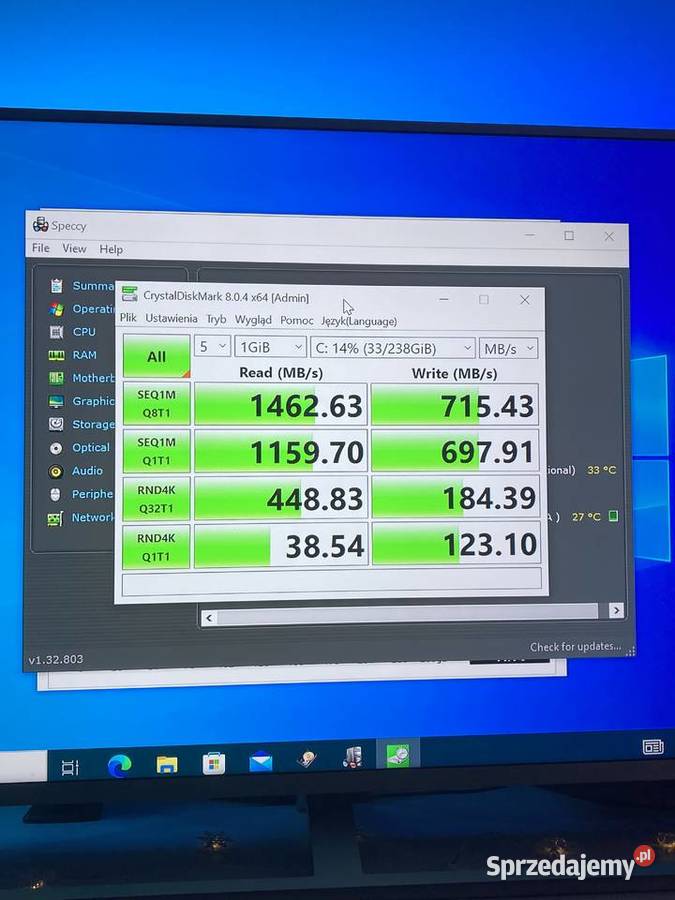
Task: Open Microsoft Edge from the taskbar
Action: click(120, 765)
